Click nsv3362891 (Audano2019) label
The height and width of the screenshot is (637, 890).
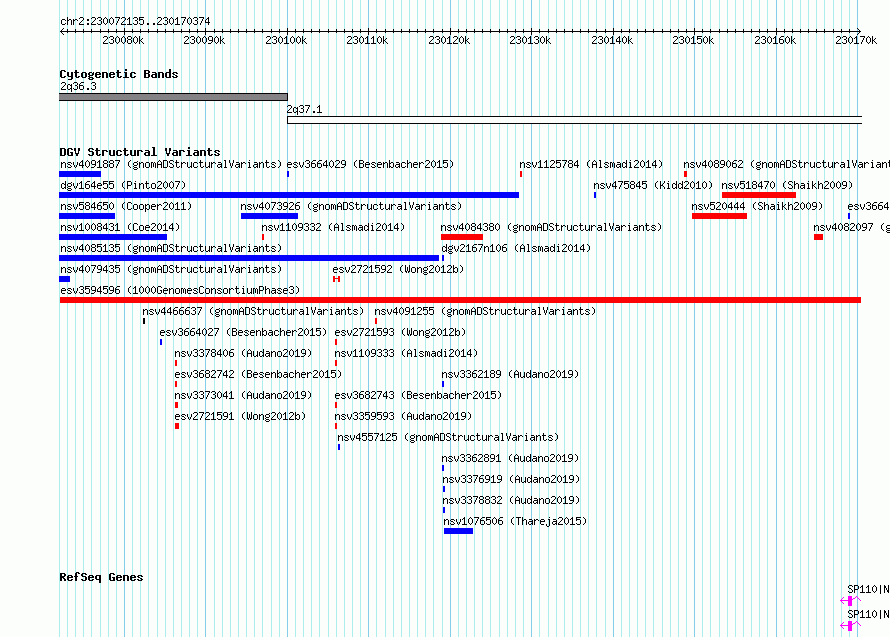click(x=510, y=458)
